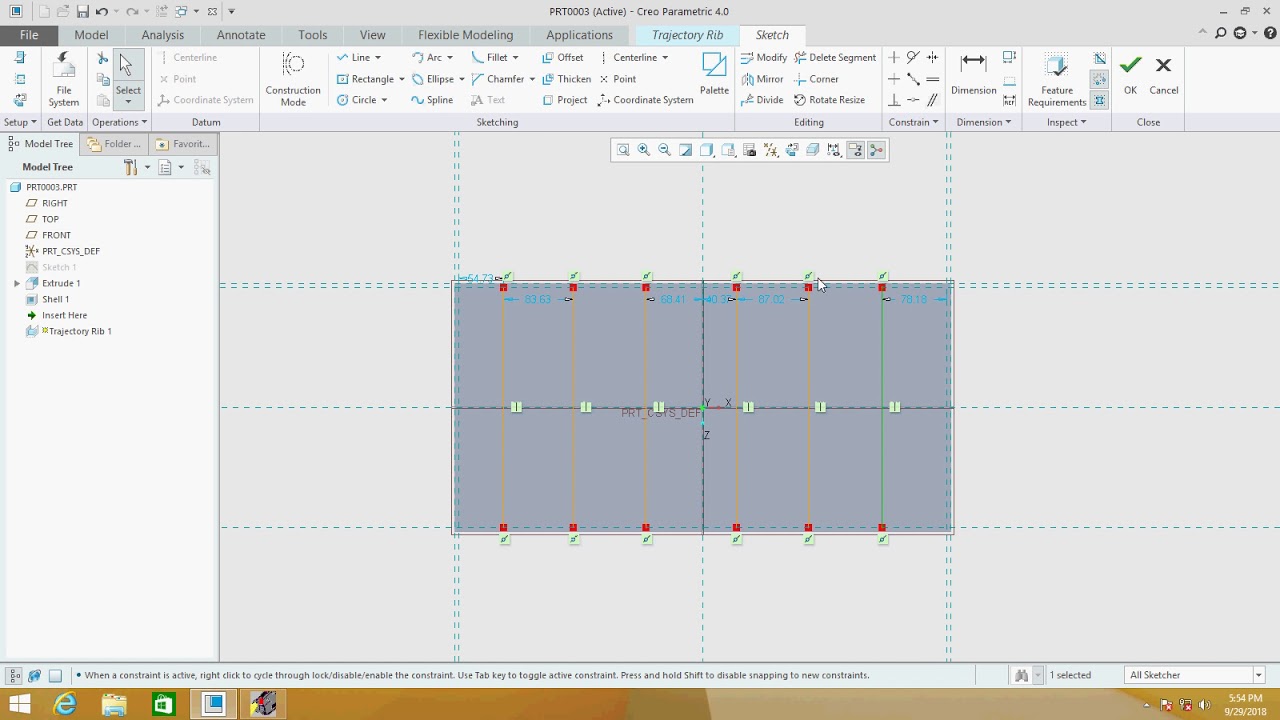This screenshot has height=720, width=1280.
Task: Open the File menu
Action: tap(29, 35)
